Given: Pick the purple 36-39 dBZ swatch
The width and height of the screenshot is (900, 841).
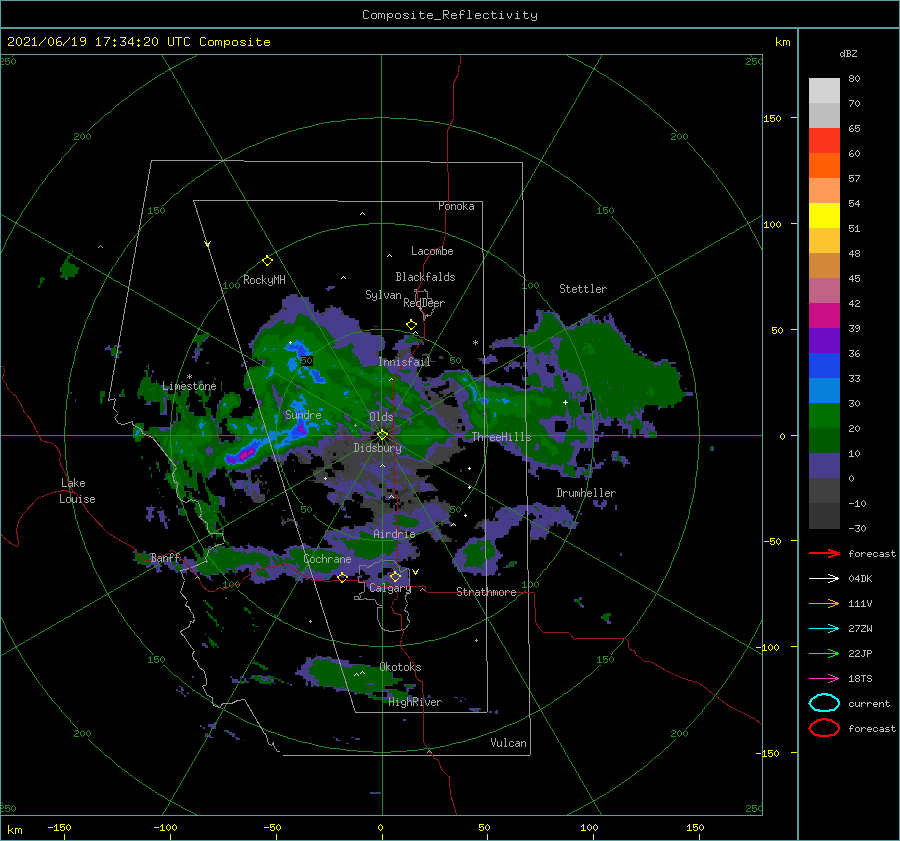Looking at the screenshot, I should tap(824, 341).
